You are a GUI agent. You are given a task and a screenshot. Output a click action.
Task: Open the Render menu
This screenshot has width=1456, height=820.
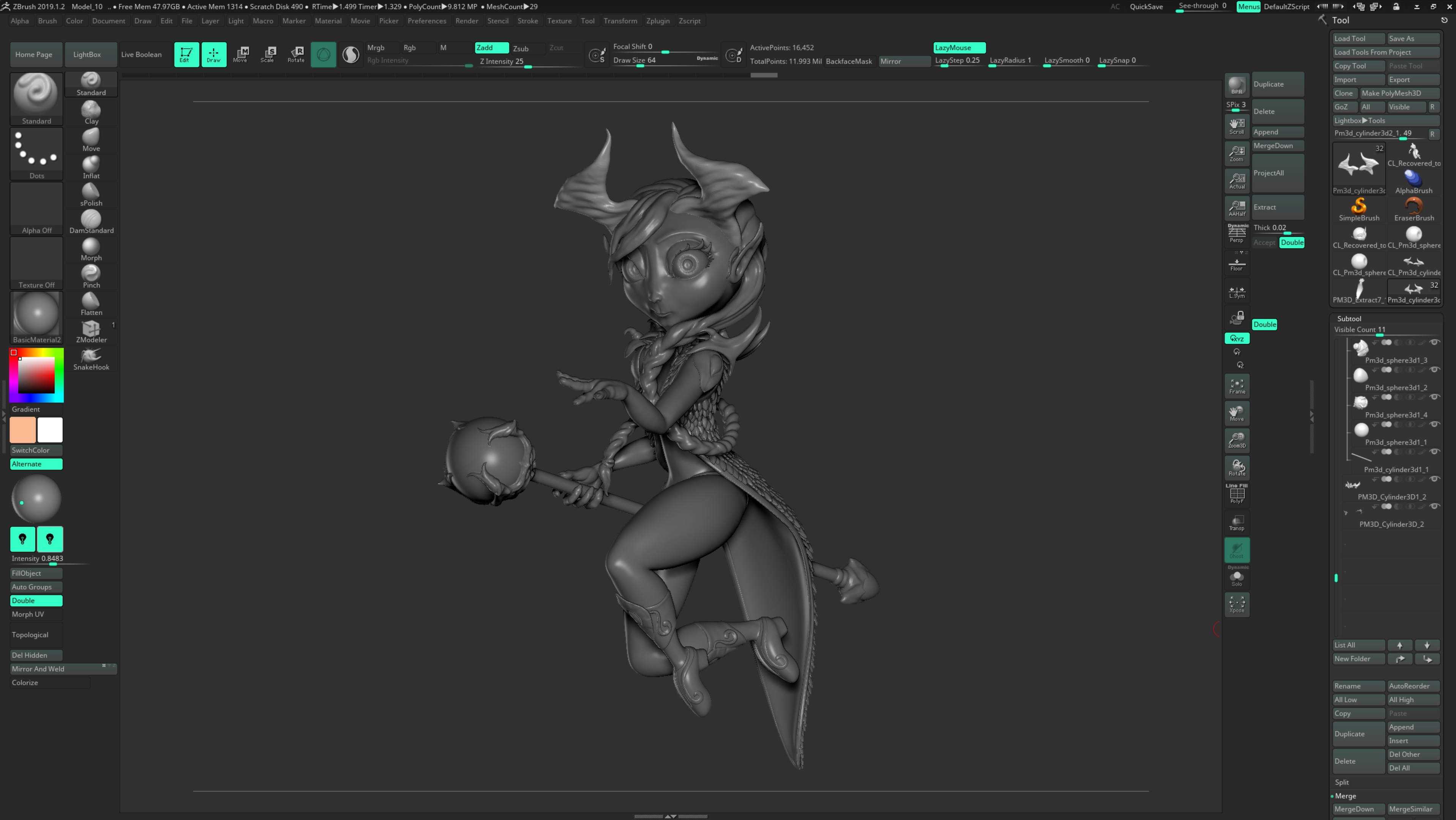[x=466, y=21]
